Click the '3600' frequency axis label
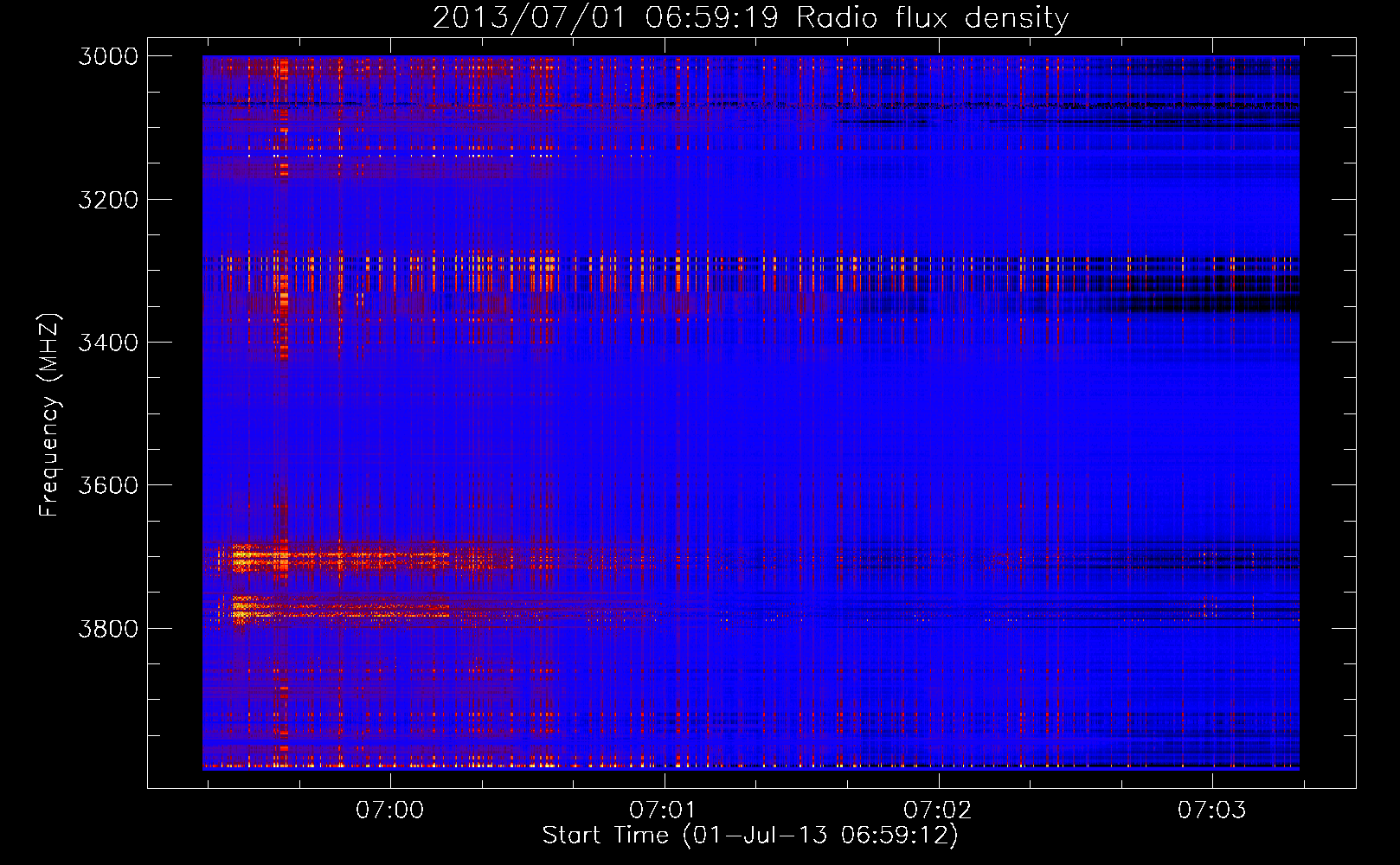Image resolution: width=1400 pixels, height=865 pixels. coord(108,485)
